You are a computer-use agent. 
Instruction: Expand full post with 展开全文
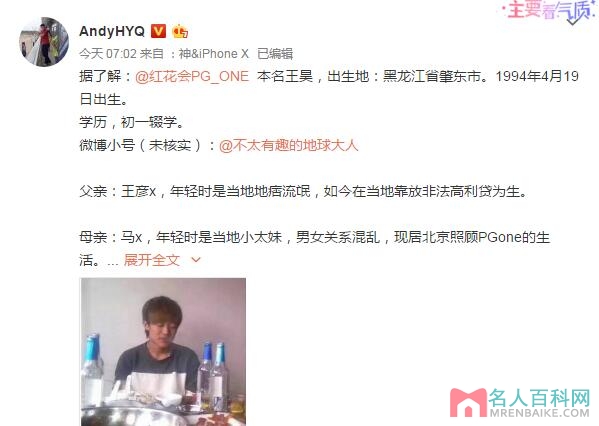pyautogui.click(x=152, y=260)
